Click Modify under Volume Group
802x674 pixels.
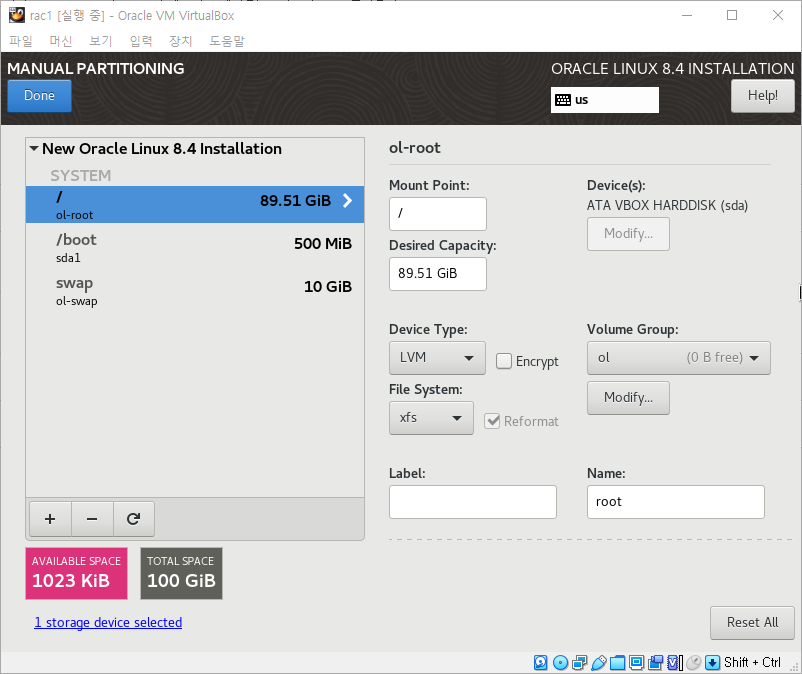[x=628, y=397]
